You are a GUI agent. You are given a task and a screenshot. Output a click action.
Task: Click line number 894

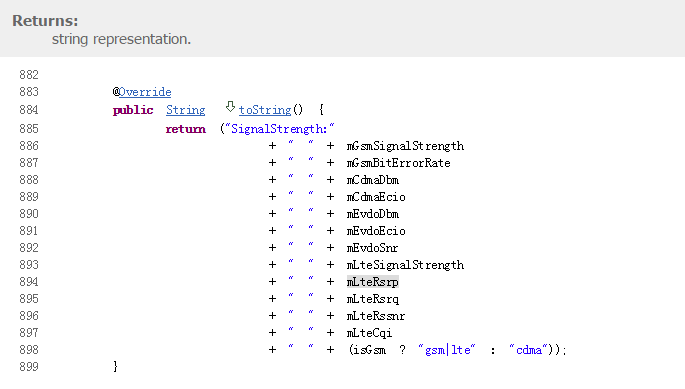(29, 282)
